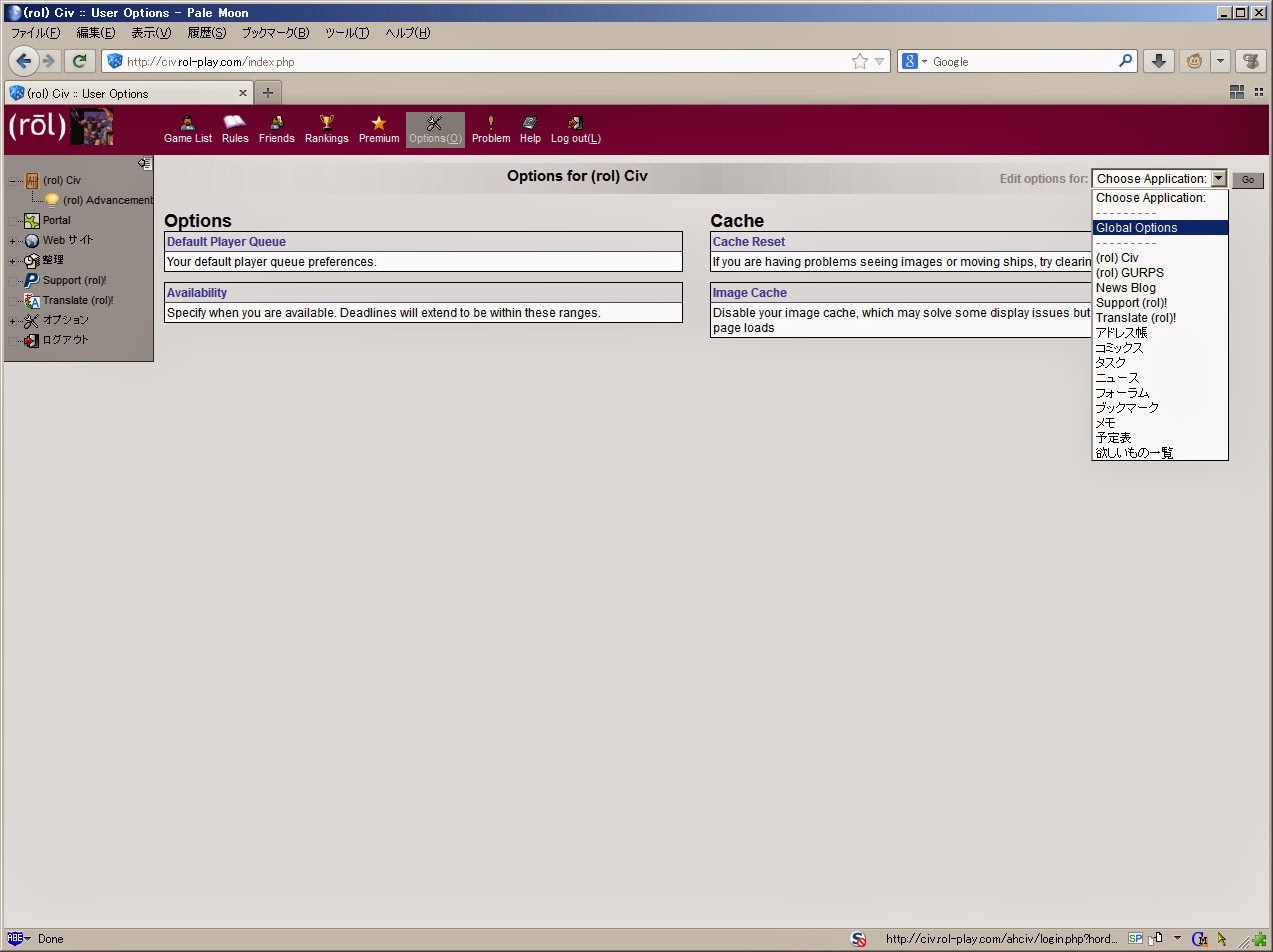The image size is (1273, 952).
Task: Toggle the Choose Application dropdown arrow
Action: point(1218,178)
